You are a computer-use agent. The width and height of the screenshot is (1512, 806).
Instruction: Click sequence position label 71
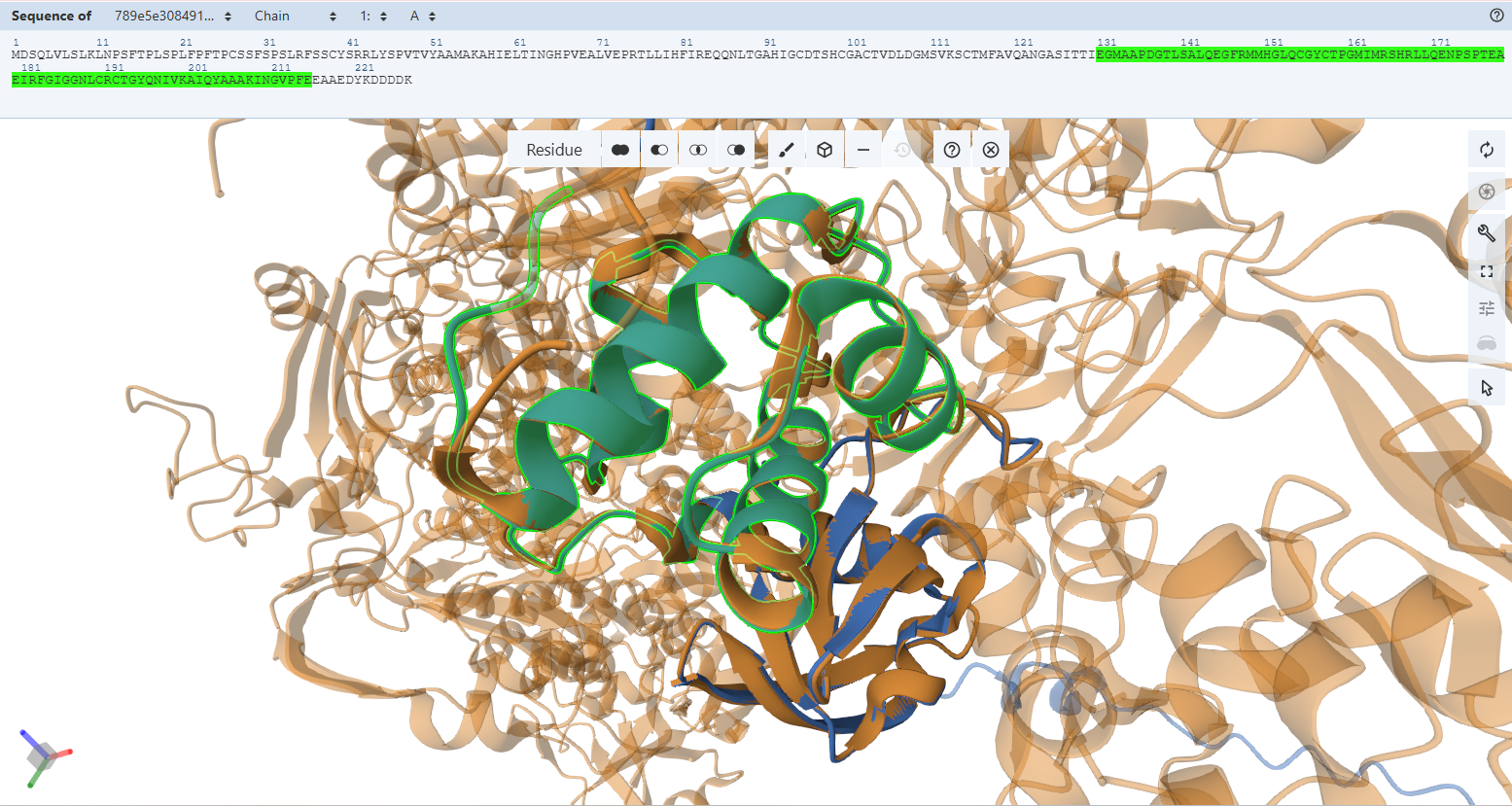click(604, 43)
